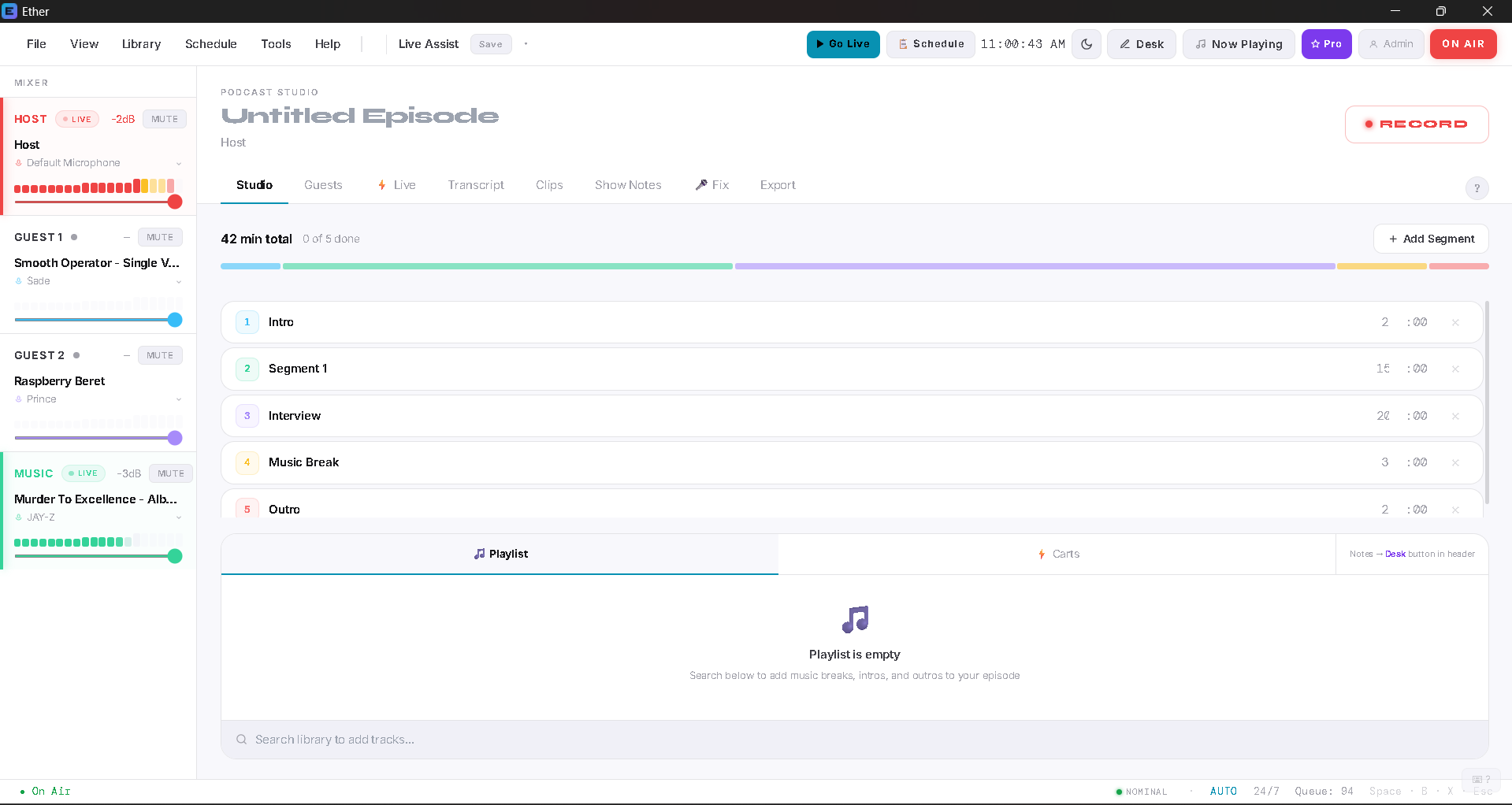
Task: Click the Go Live button
Action: pyautogui.click(x=843, y=44)
